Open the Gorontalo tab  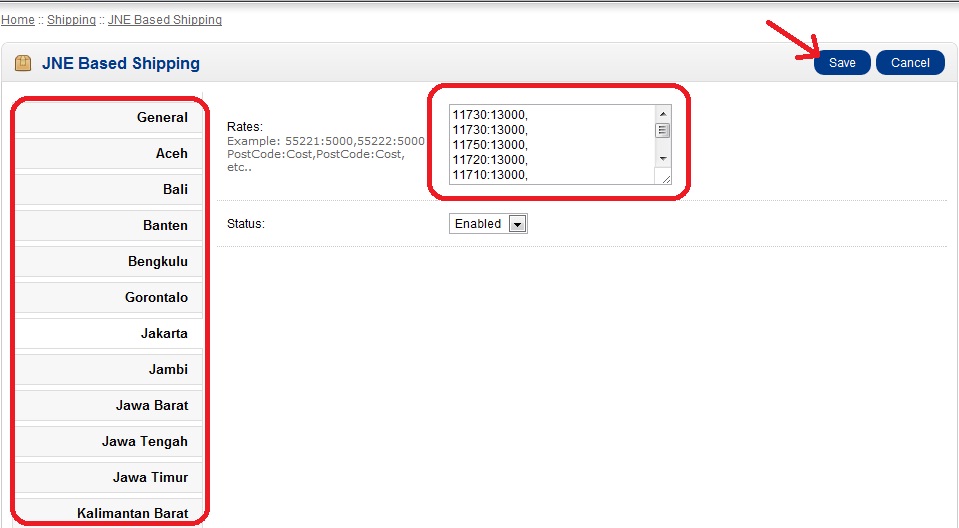[x=110, y=298]
